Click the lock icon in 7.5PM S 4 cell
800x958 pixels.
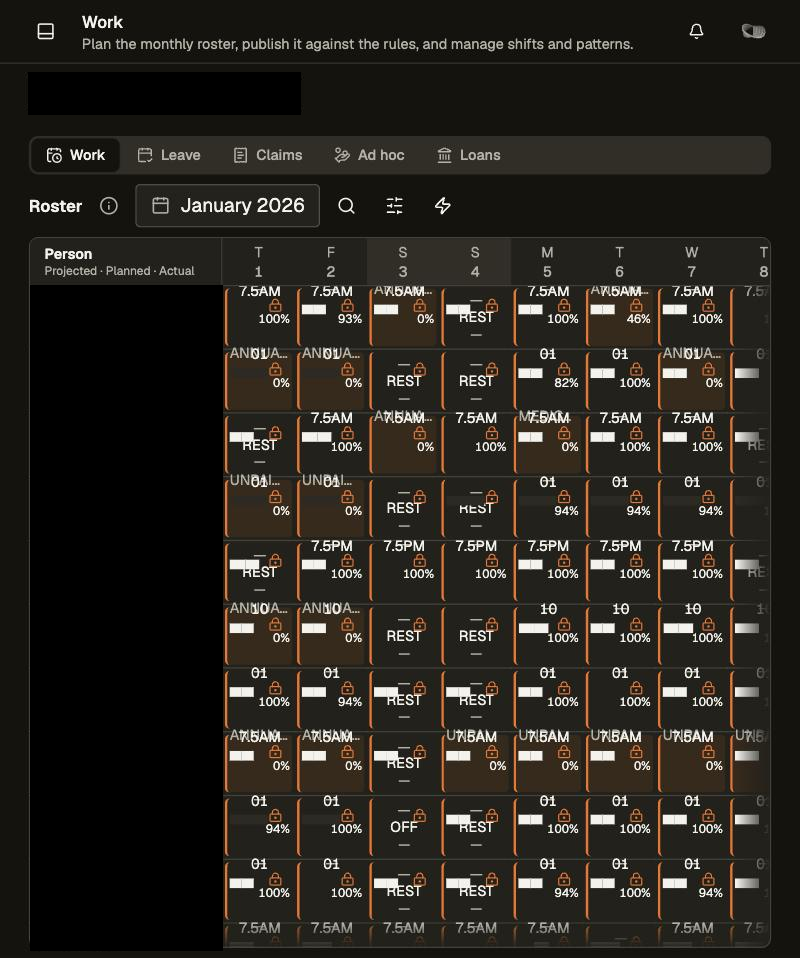492,560
